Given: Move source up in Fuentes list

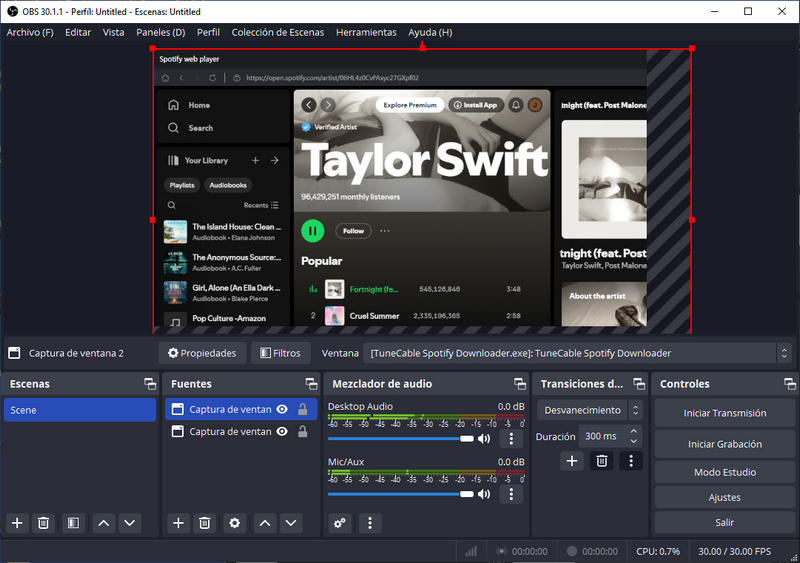Looking at the screenshot, I should point(265,523).
